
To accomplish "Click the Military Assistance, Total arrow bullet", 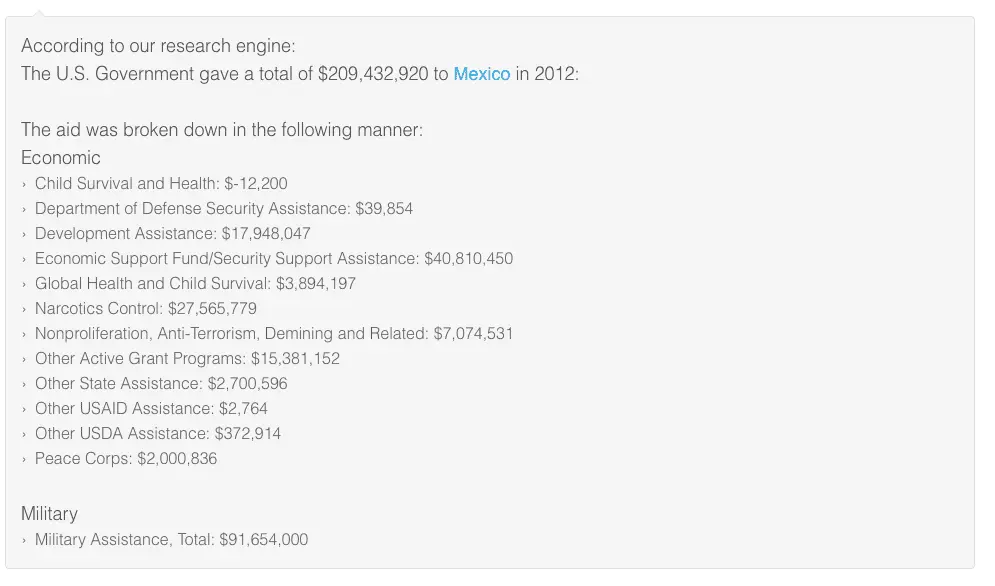I will [24, 540].
